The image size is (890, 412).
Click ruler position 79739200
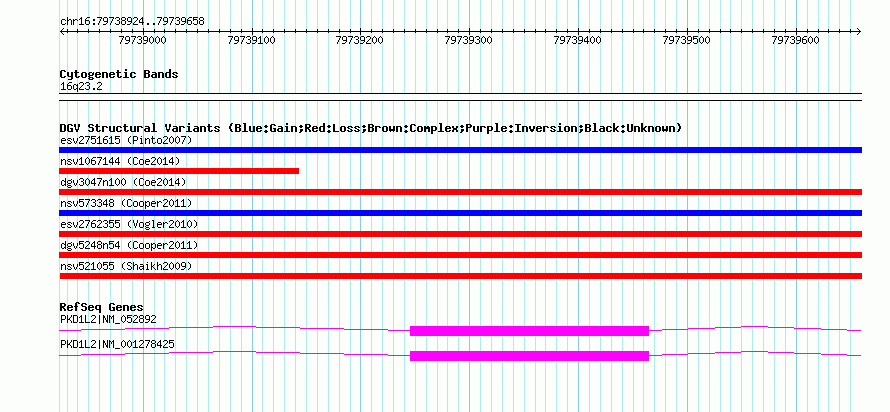360,40
